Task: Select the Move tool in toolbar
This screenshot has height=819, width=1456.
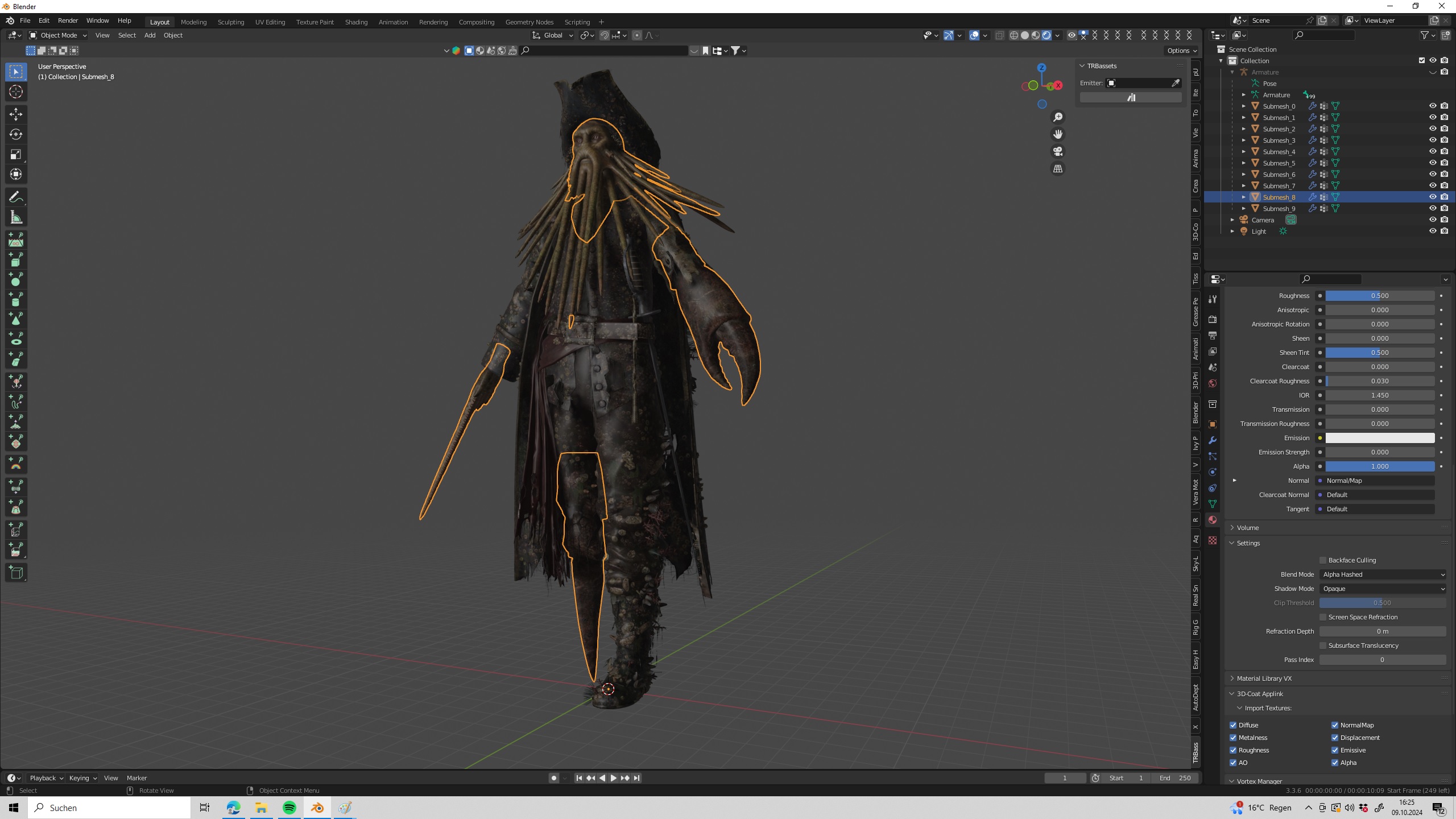Action: (16, 114)
